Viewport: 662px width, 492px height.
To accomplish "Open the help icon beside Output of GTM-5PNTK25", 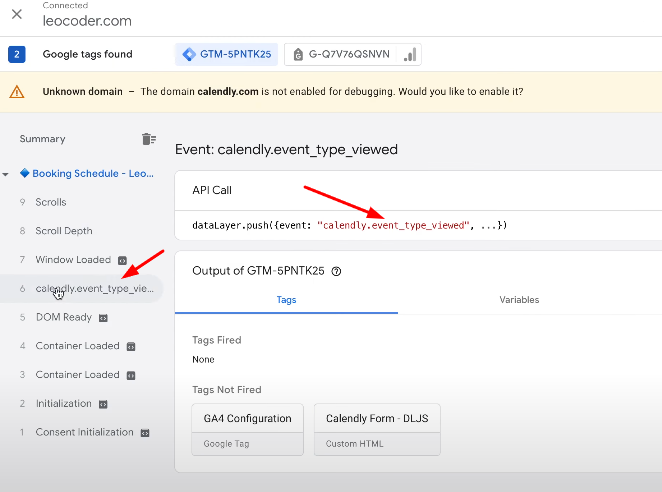I will (x=336, y=271).
